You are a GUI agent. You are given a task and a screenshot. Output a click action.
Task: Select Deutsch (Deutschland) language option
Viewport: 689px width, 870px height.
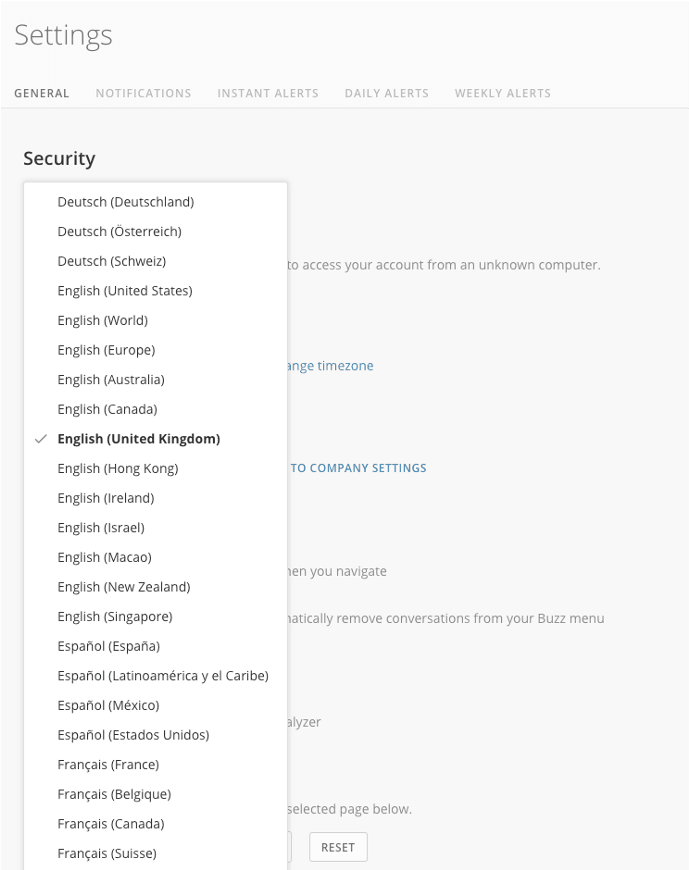point(125,202)
